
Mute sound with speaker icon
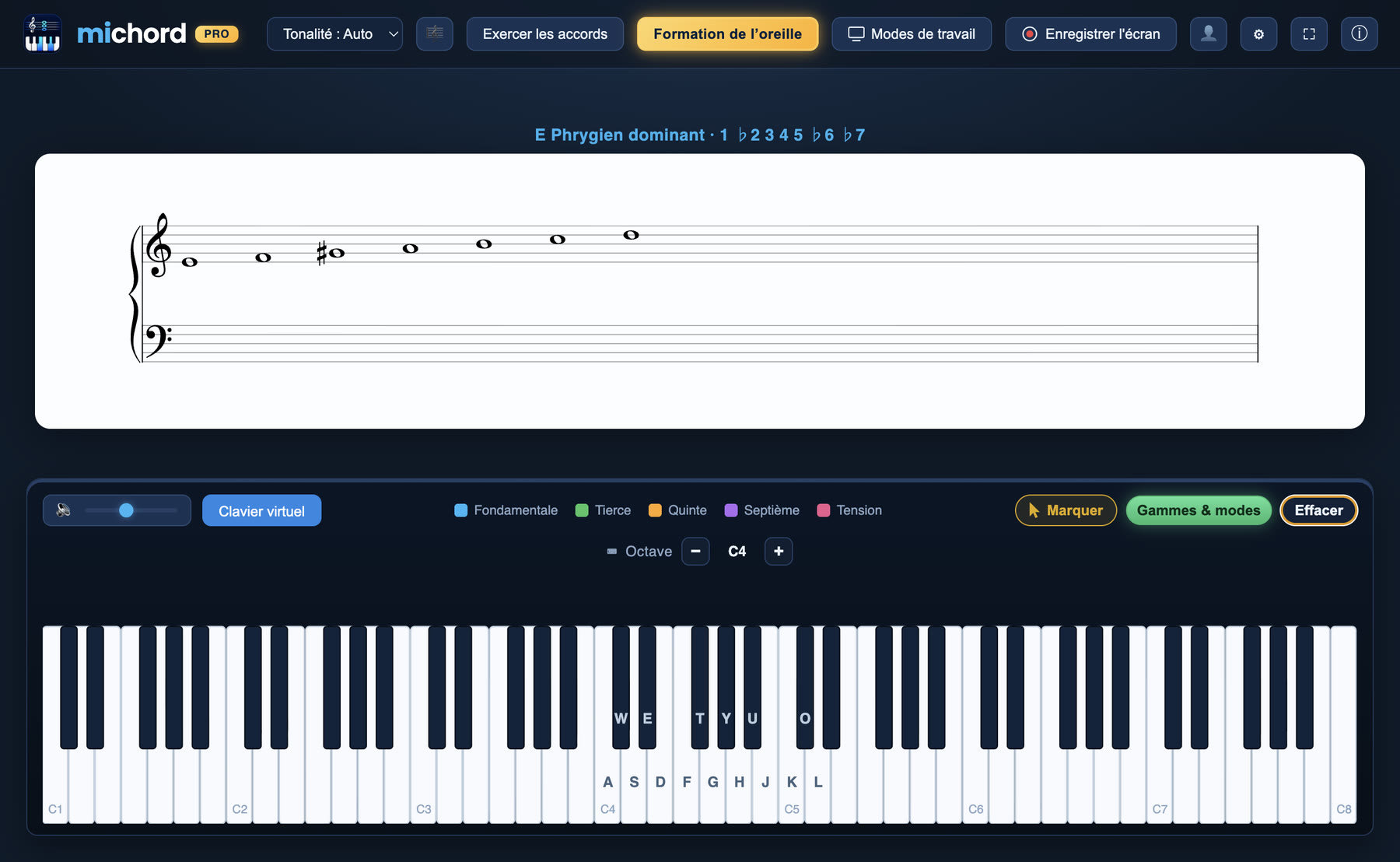(x=64, y=510)
